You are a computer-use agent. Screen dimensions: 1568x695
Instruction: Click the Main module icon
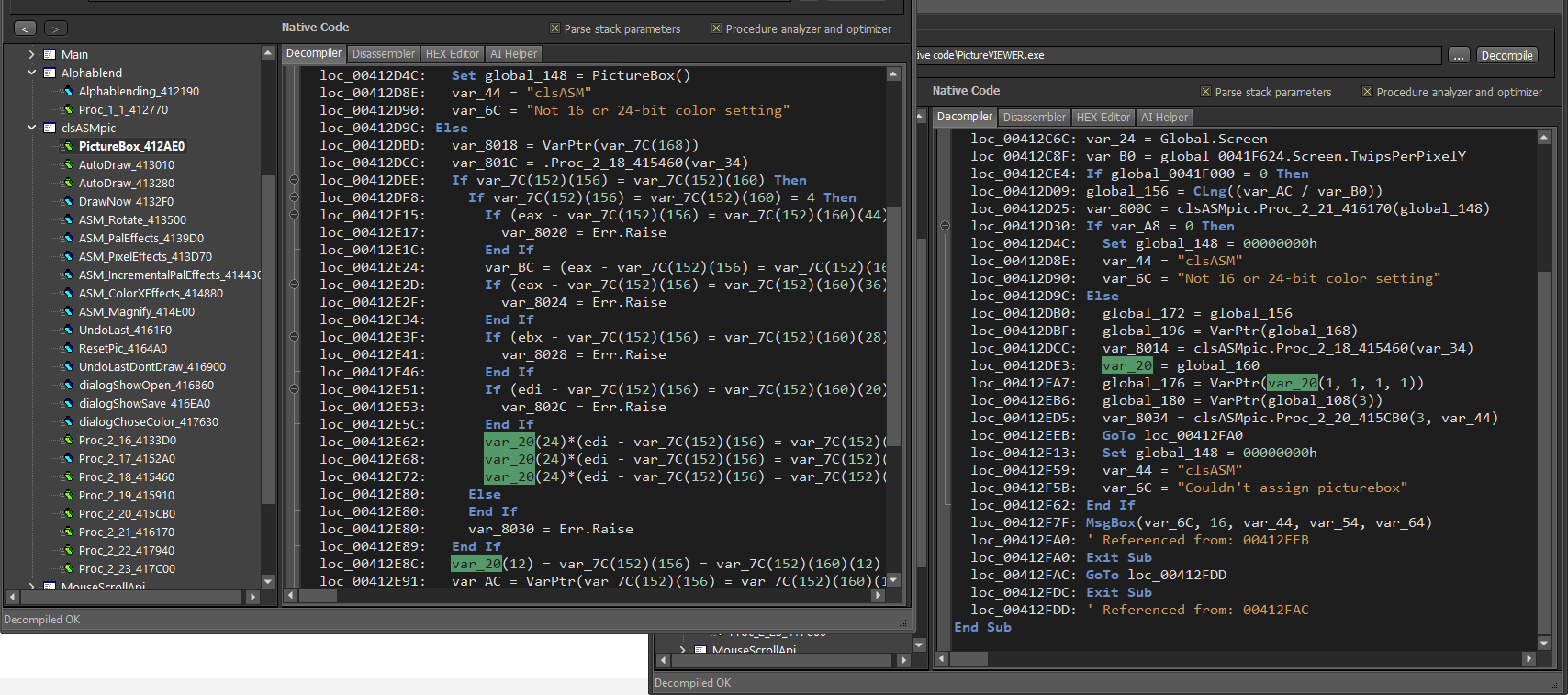(x=50, y=54)
